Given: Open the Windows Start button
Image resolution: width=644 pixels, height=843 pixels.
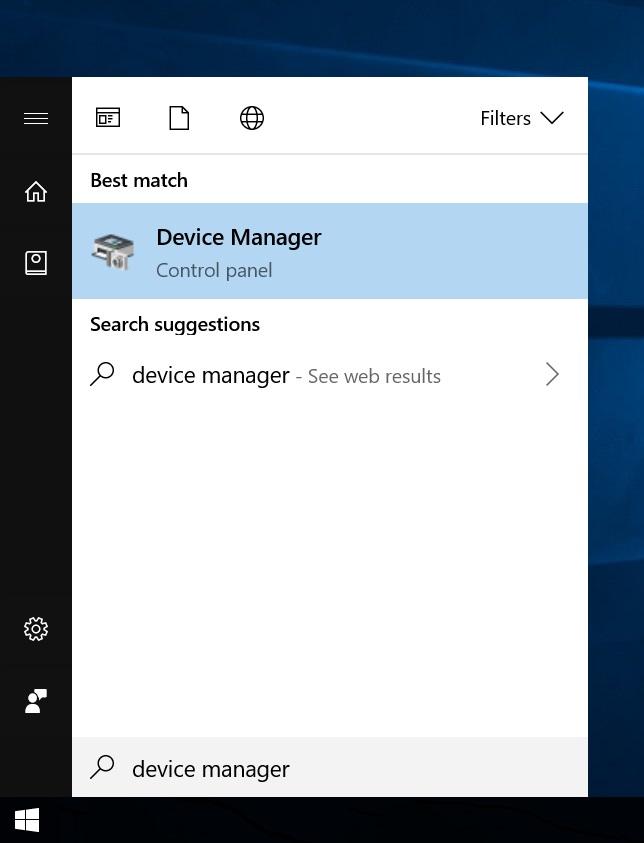Looking at the screenshot, I should (x=27, y=820).
